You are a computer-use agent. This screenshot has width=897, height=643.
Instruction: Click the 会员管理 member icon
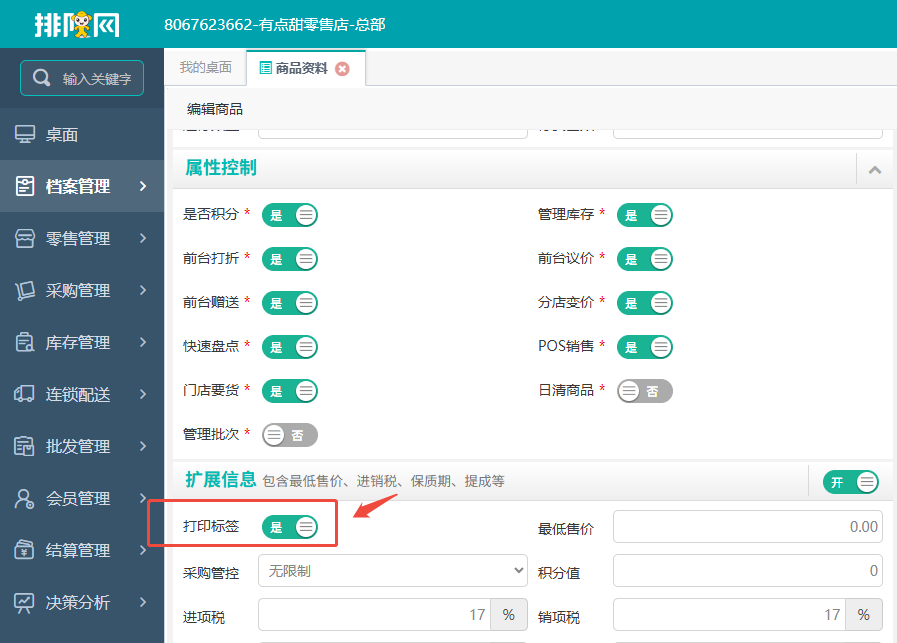(x=25, y=498)
